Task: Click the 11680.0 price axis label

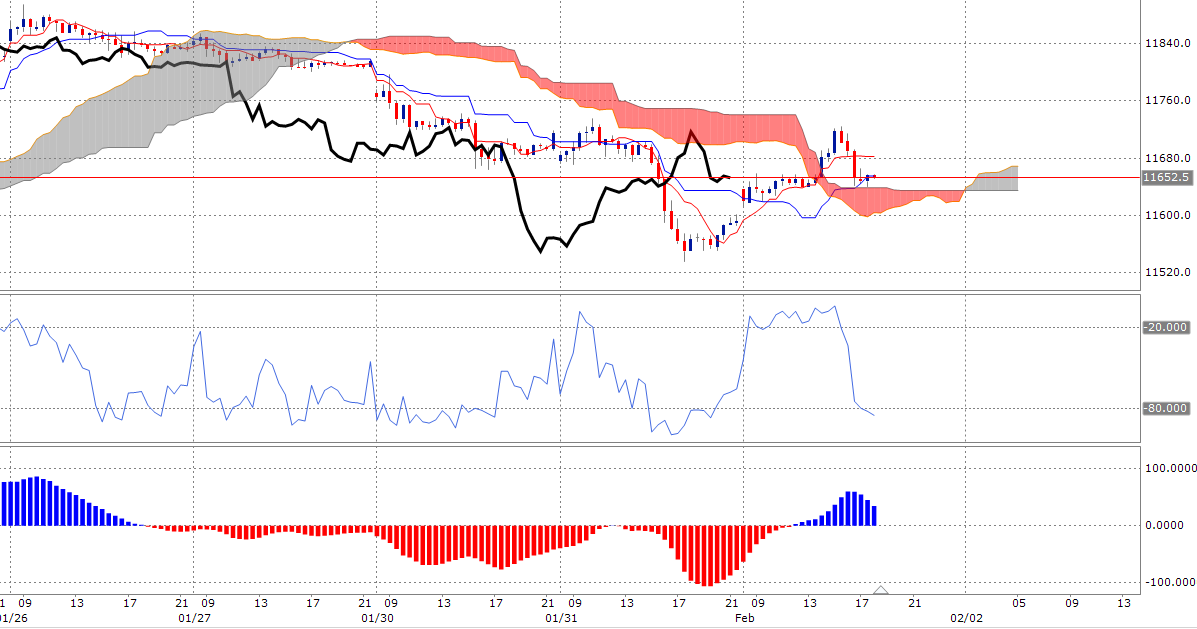Action: coord(1167,159)
